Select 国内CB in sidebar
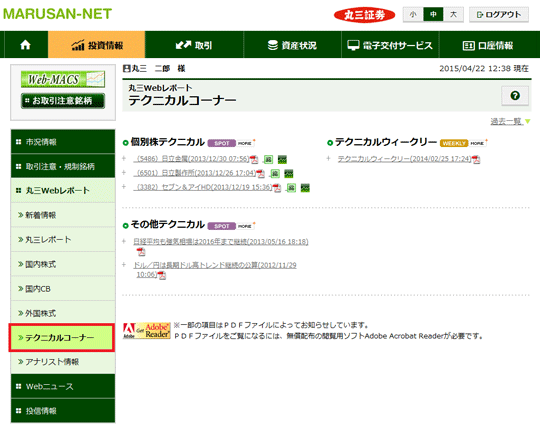This screenshot has height=432, width=540. (63, 289)
